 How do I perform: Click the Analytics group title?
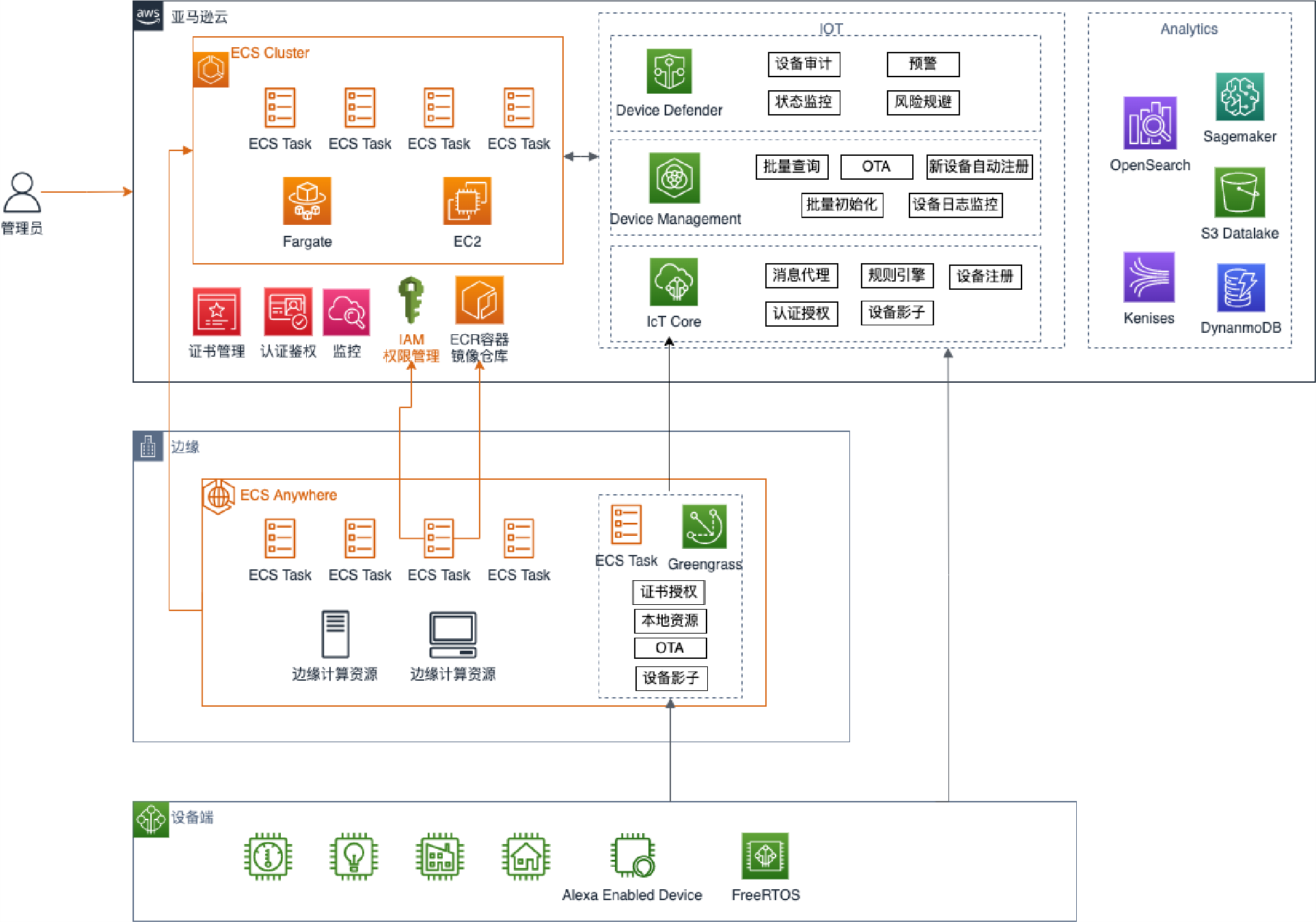[1189, 29]
